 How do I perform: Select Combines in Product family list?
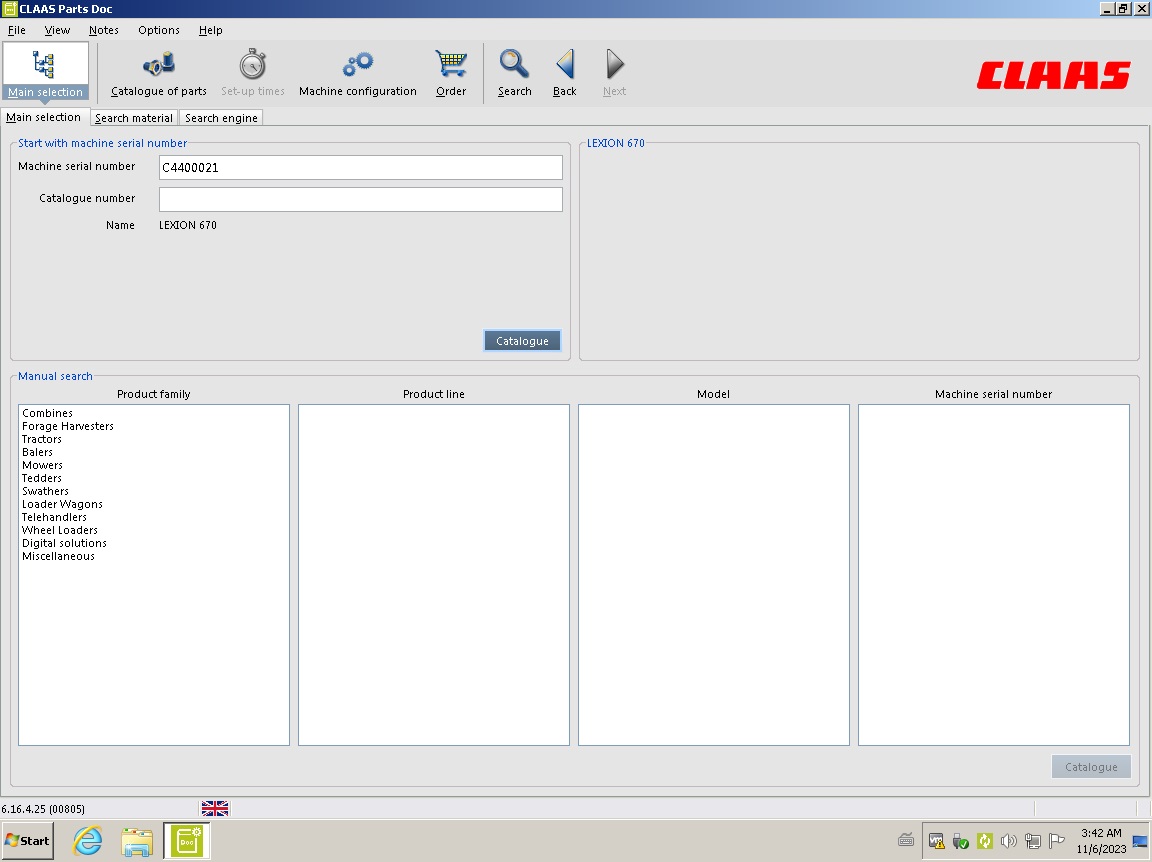47,413
